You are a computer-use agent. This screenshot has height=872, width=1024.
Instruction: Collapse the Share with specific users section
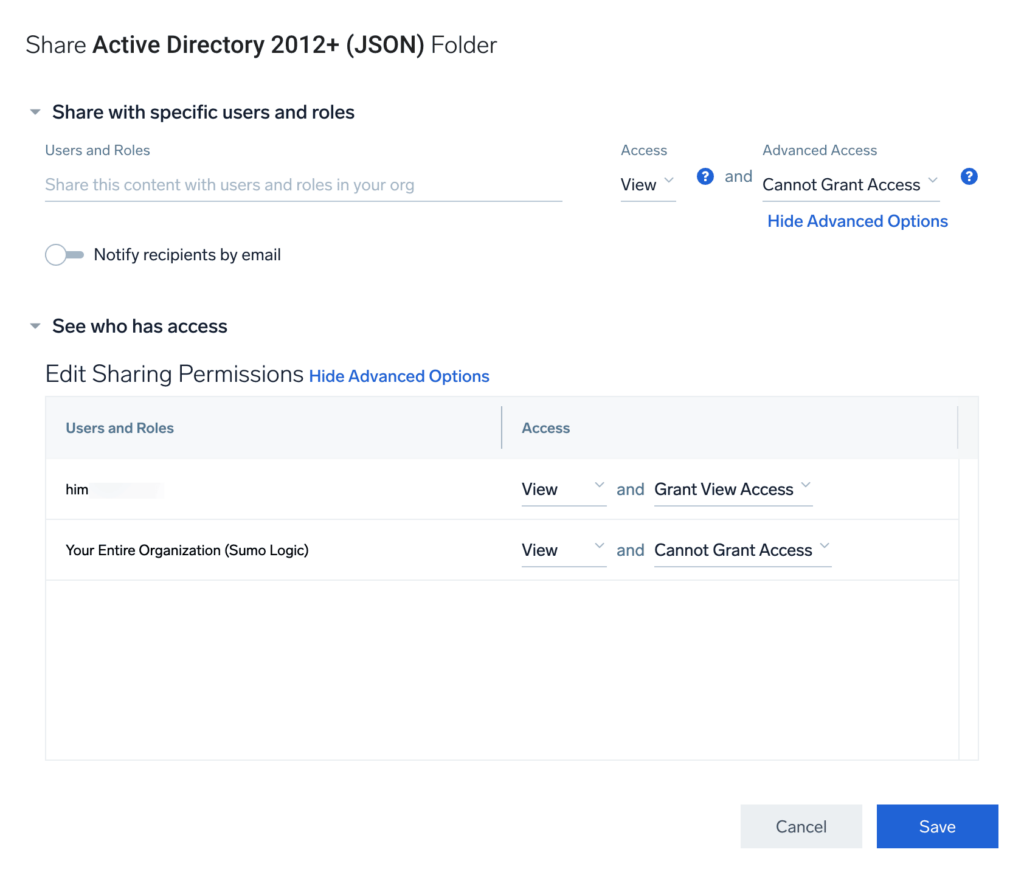point(35,112)
